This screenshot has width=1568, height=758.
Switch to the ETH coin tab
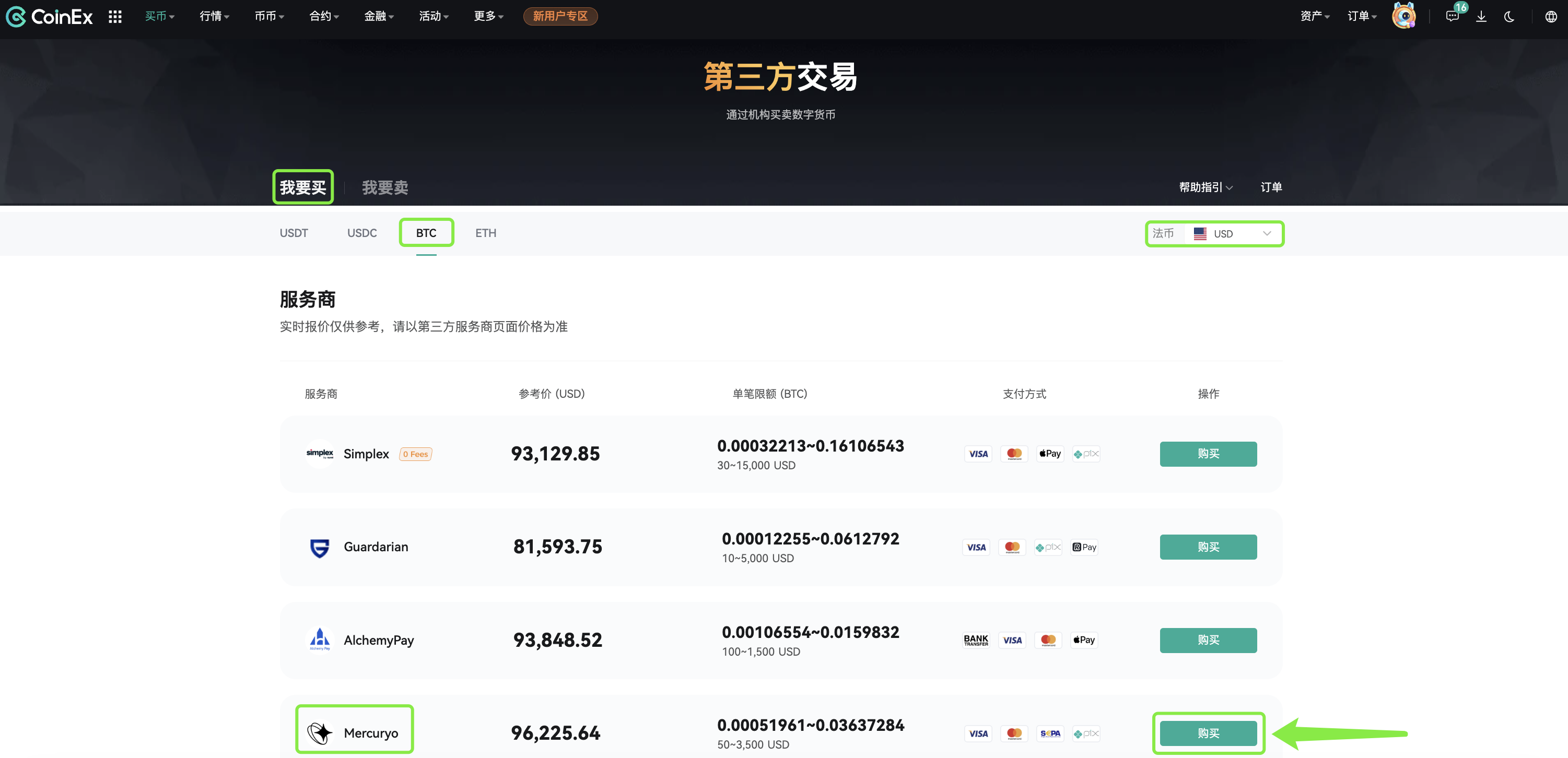click(x=485, y=232)
